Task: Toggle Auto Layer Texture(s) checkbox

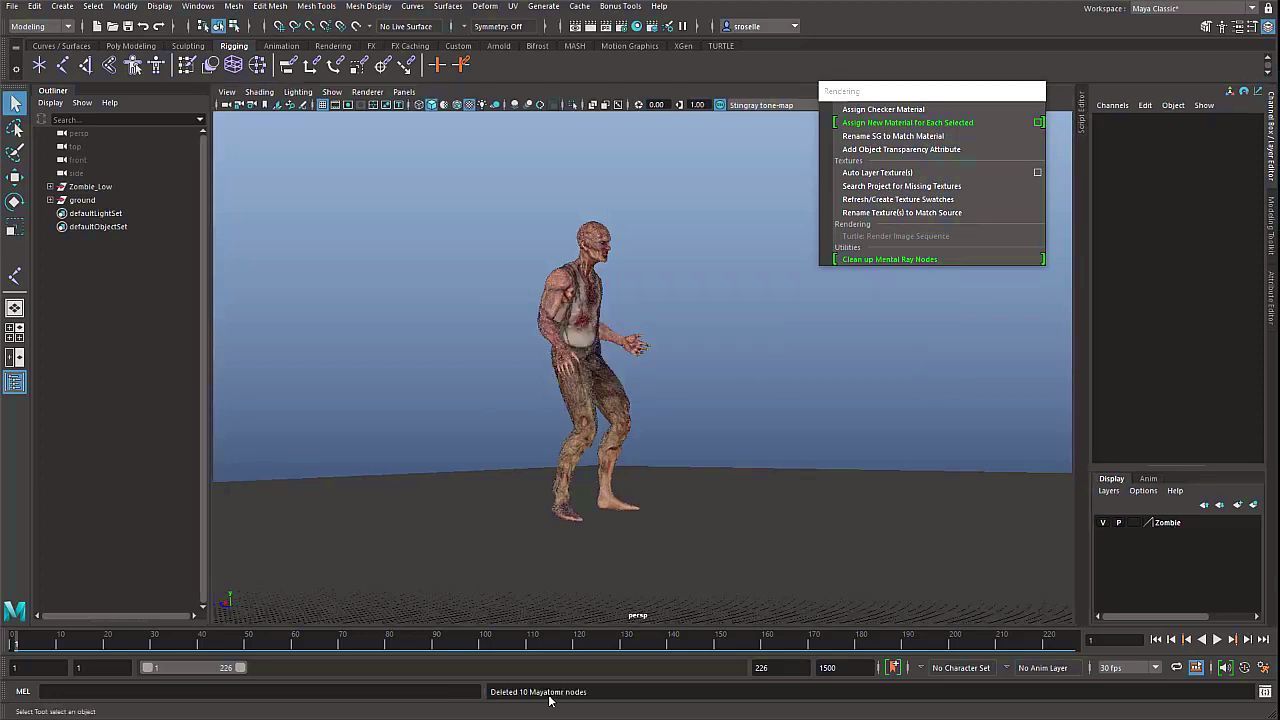Action: coord(1037,173)
